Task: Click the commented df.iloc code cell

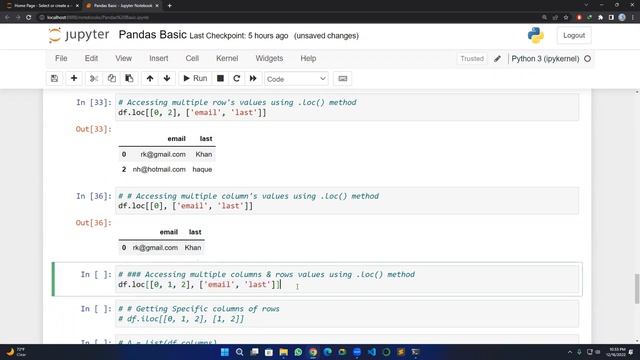Action: (347, 314)
